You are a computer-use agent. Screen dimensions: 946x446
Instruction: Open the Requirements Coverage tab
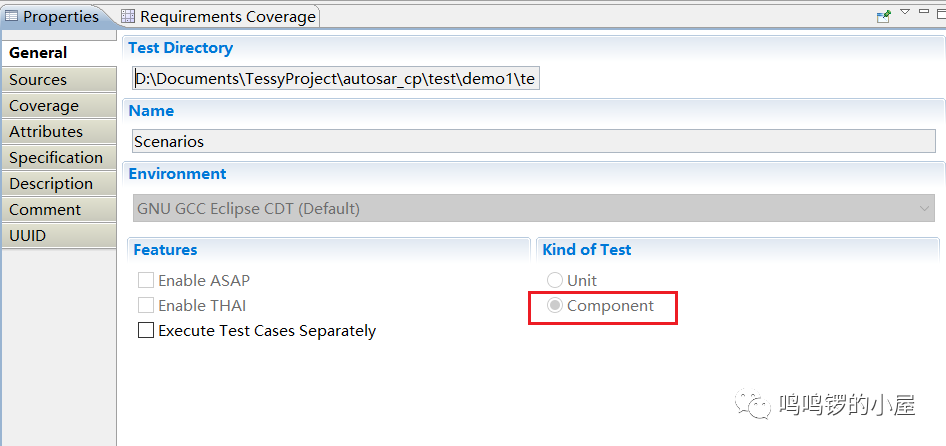point(218,17)
